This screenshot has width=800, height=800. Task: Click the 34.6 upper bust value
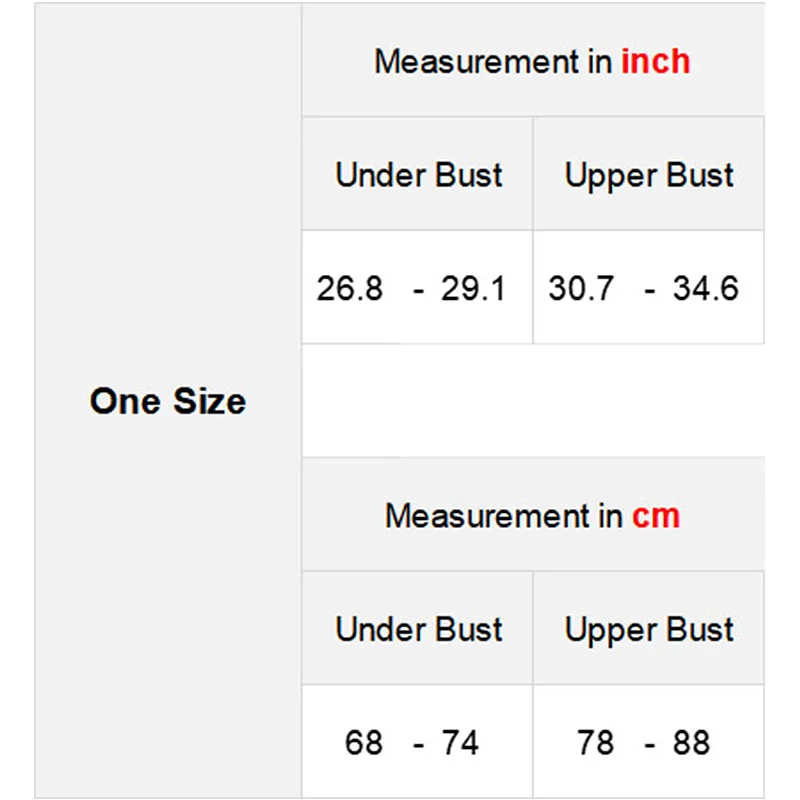coord(705,289)
